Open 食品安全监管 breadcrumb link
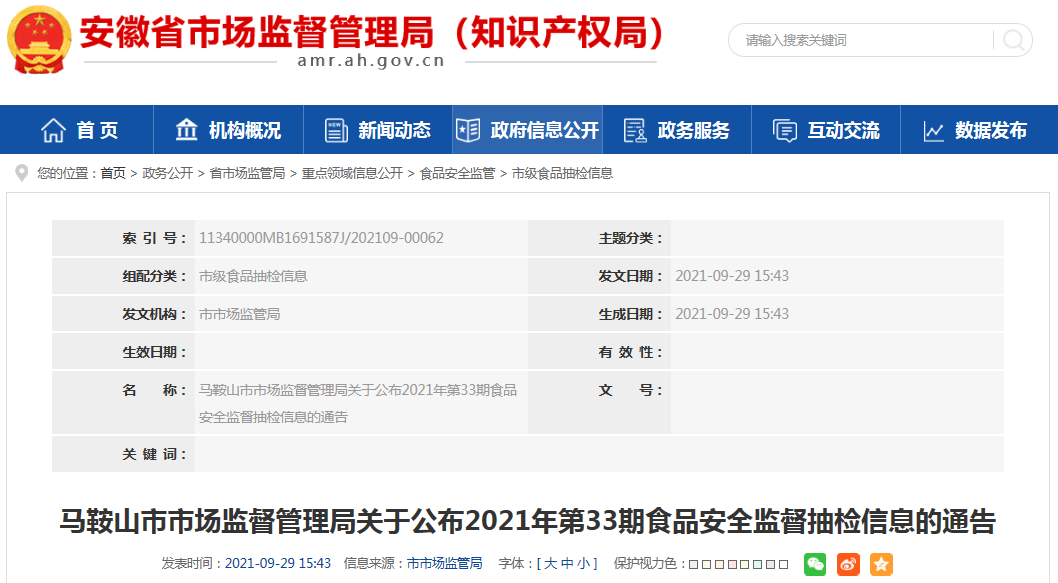The image size is (1058, 583). pos(457,173)
